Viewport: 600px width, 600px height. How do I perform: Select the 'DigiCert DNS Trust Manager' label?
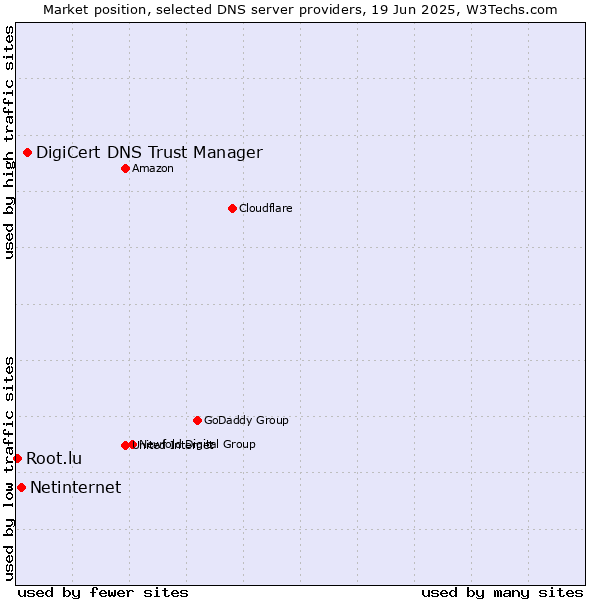pos(150,153)
